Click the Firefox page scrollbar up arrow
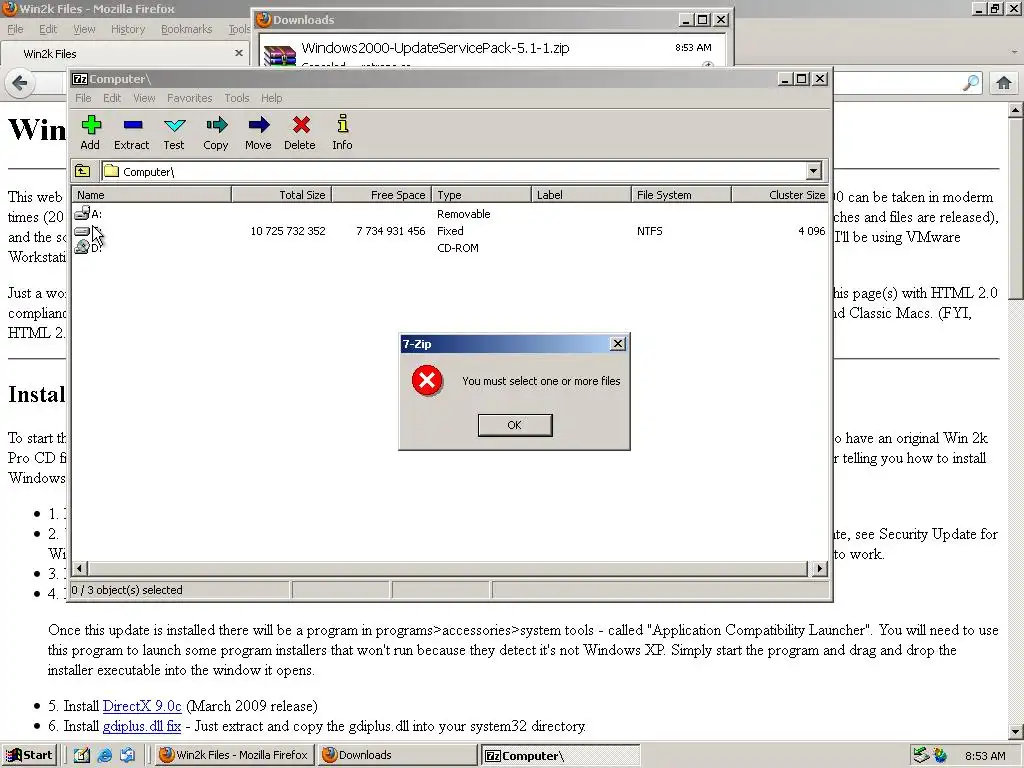The width and height of the screenshot is (1024, 768). [x=1016, y=110]
